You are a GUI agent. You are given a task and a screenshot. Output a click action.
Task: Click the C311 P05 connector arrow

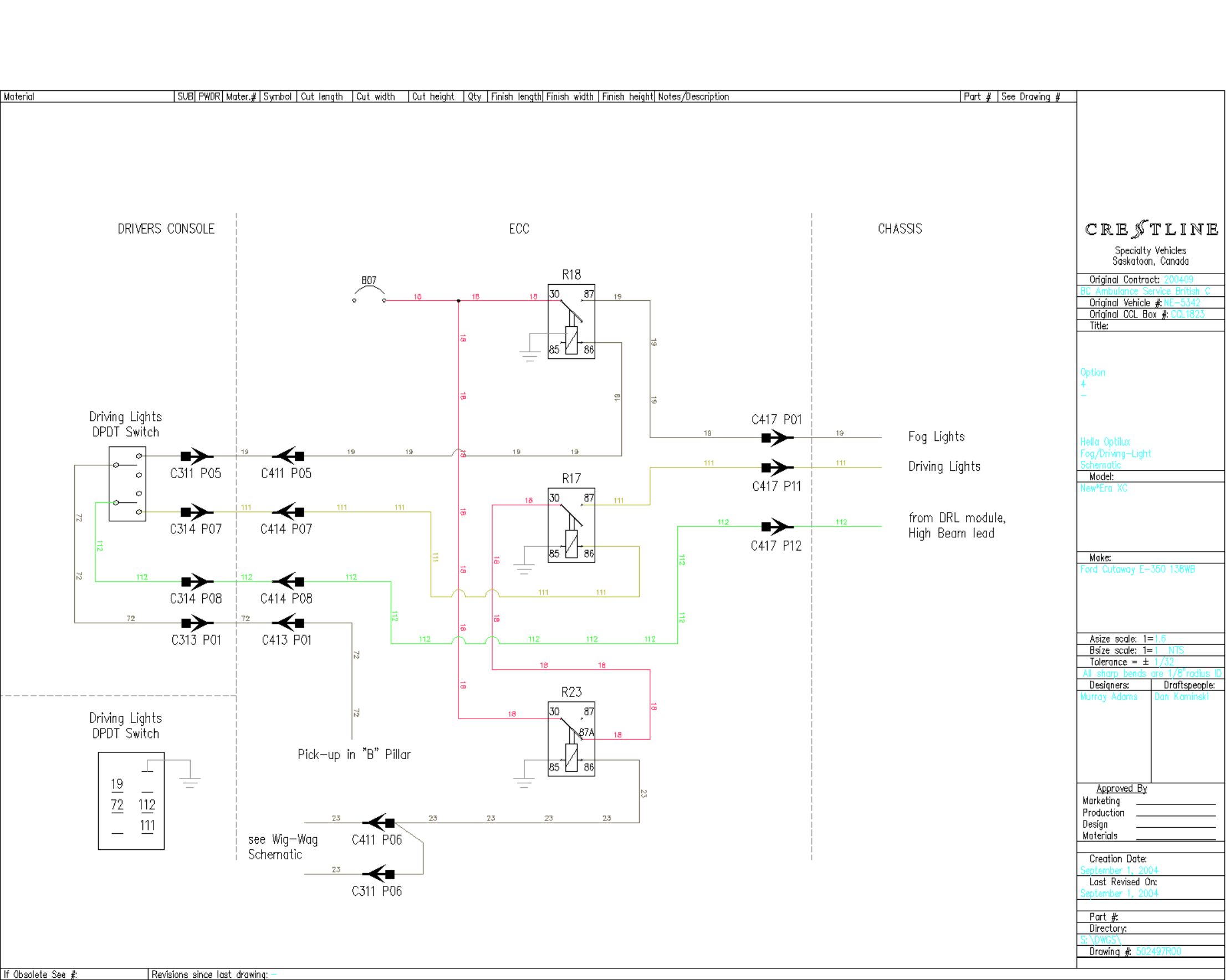click(197, 455)
